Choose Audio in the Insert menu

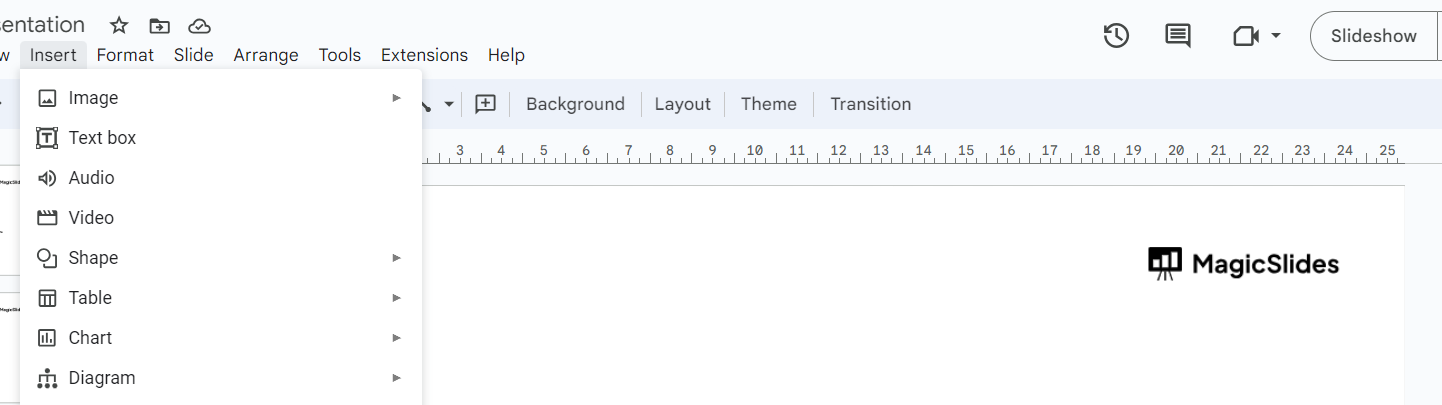point(91,178)
